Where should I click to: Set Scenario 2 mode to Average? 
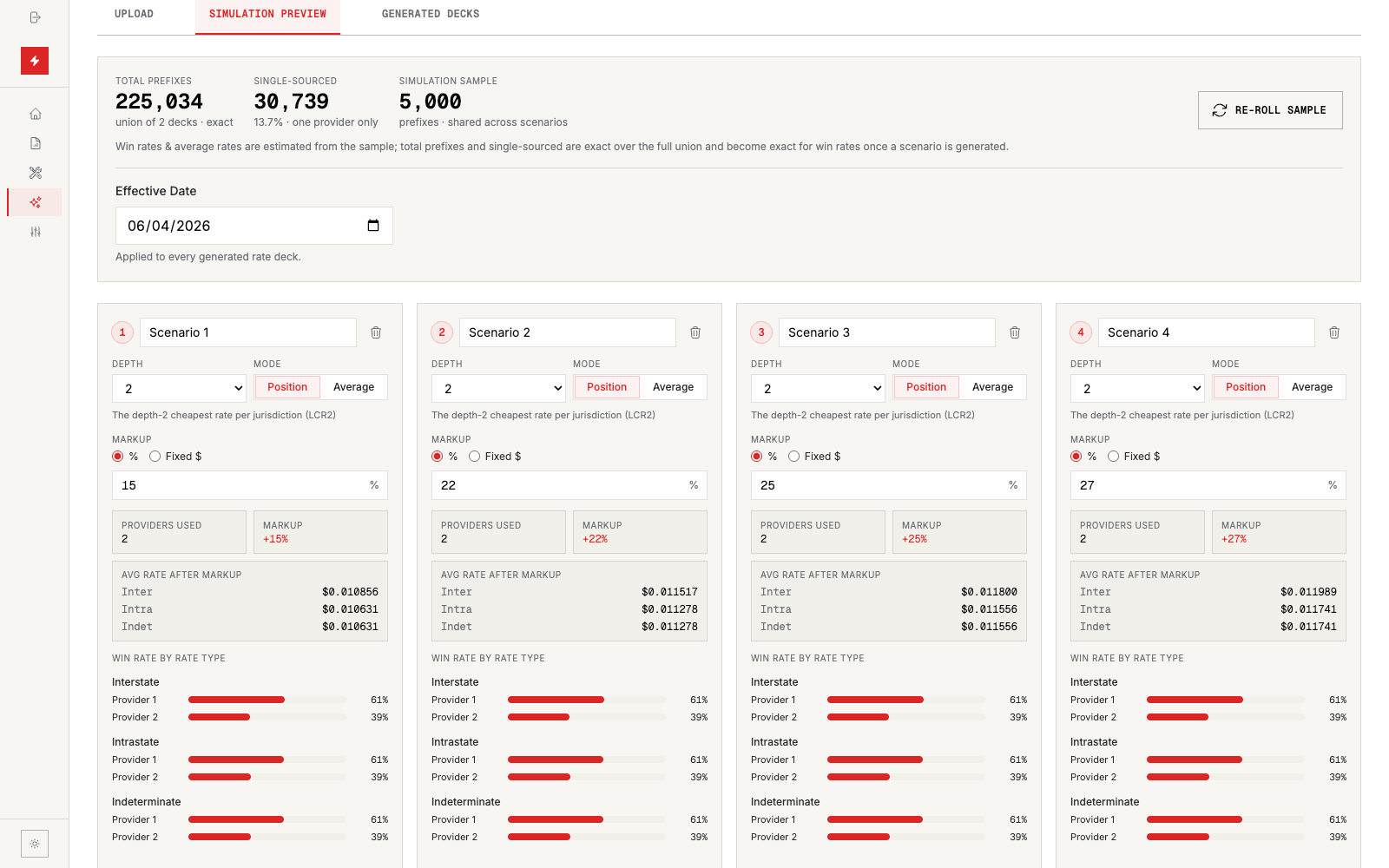(x=674, y=387)
